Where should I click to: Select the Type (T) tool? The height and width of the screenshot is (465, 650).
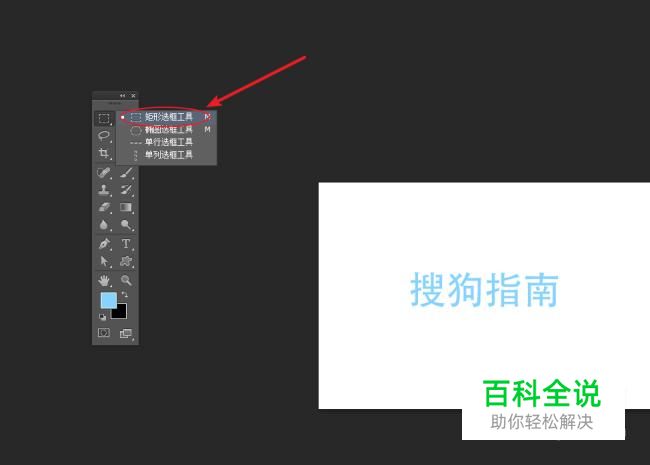126,243
